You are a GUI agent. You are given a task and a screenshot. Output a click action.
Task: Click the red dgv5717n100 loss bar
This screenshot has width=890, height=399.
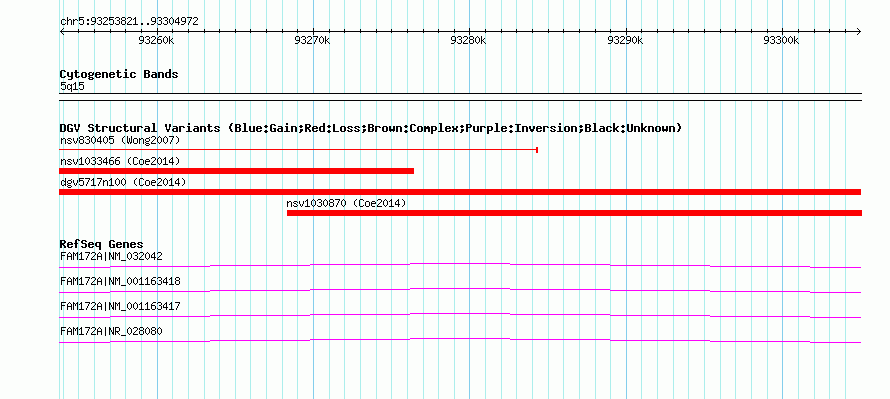coord(460,192)
